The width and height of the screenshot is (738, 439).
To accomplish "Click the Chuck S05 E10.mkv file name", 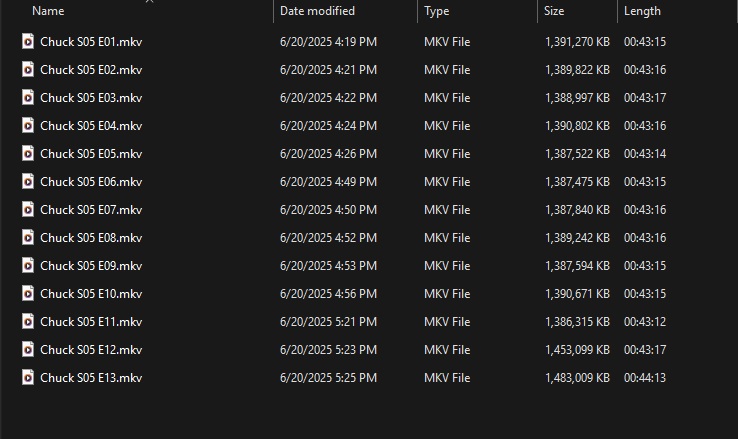I will (91, 294).
